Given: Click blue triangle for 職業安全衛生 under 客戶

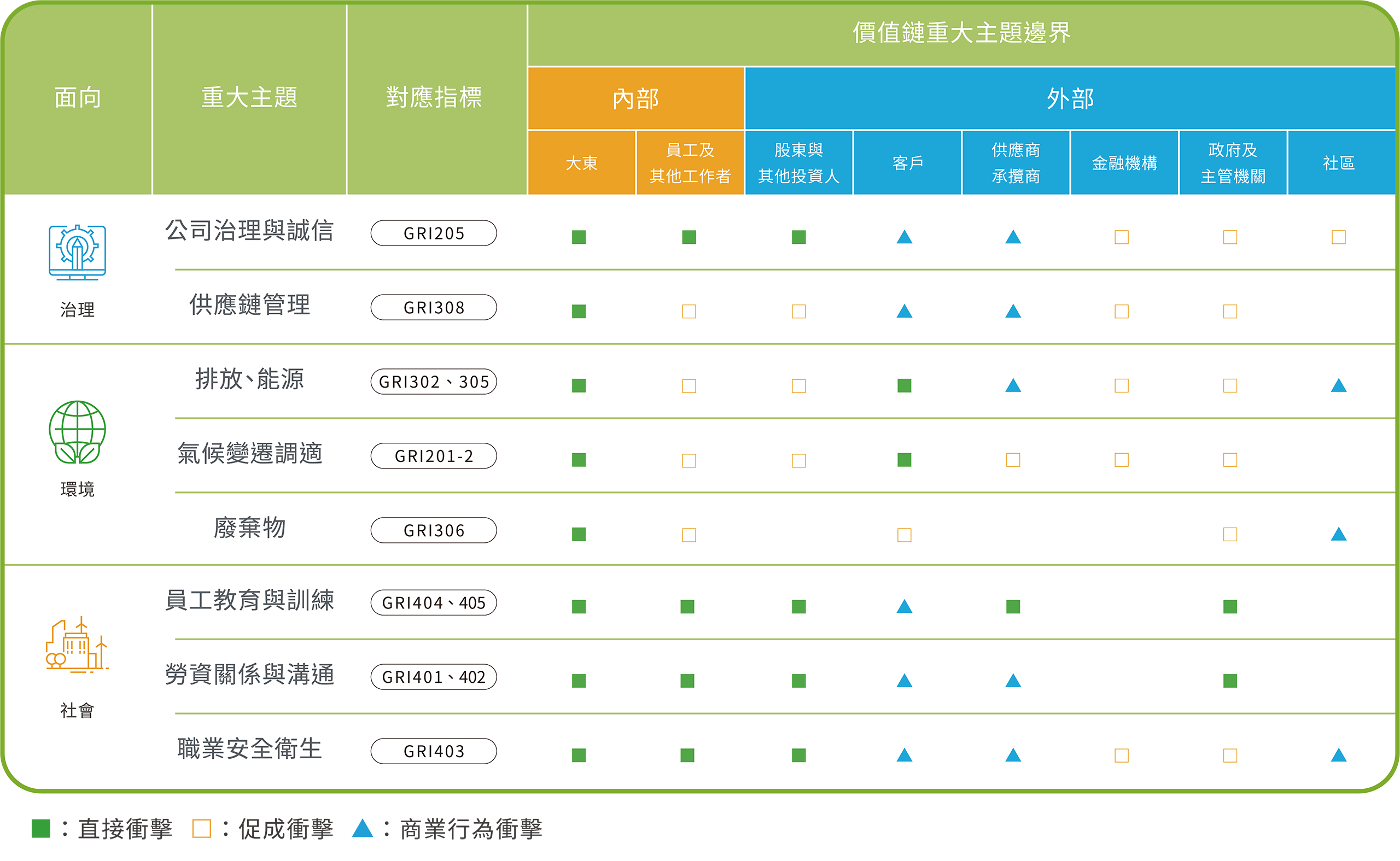Looking at the screenshot, I should tap(904, 755).
